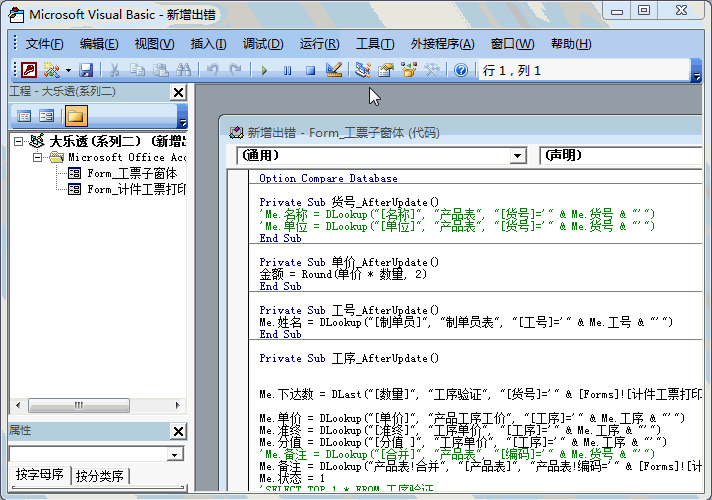Select Form_计件工票打印 in the project tree
712x500 pixels.
(136, 189)
